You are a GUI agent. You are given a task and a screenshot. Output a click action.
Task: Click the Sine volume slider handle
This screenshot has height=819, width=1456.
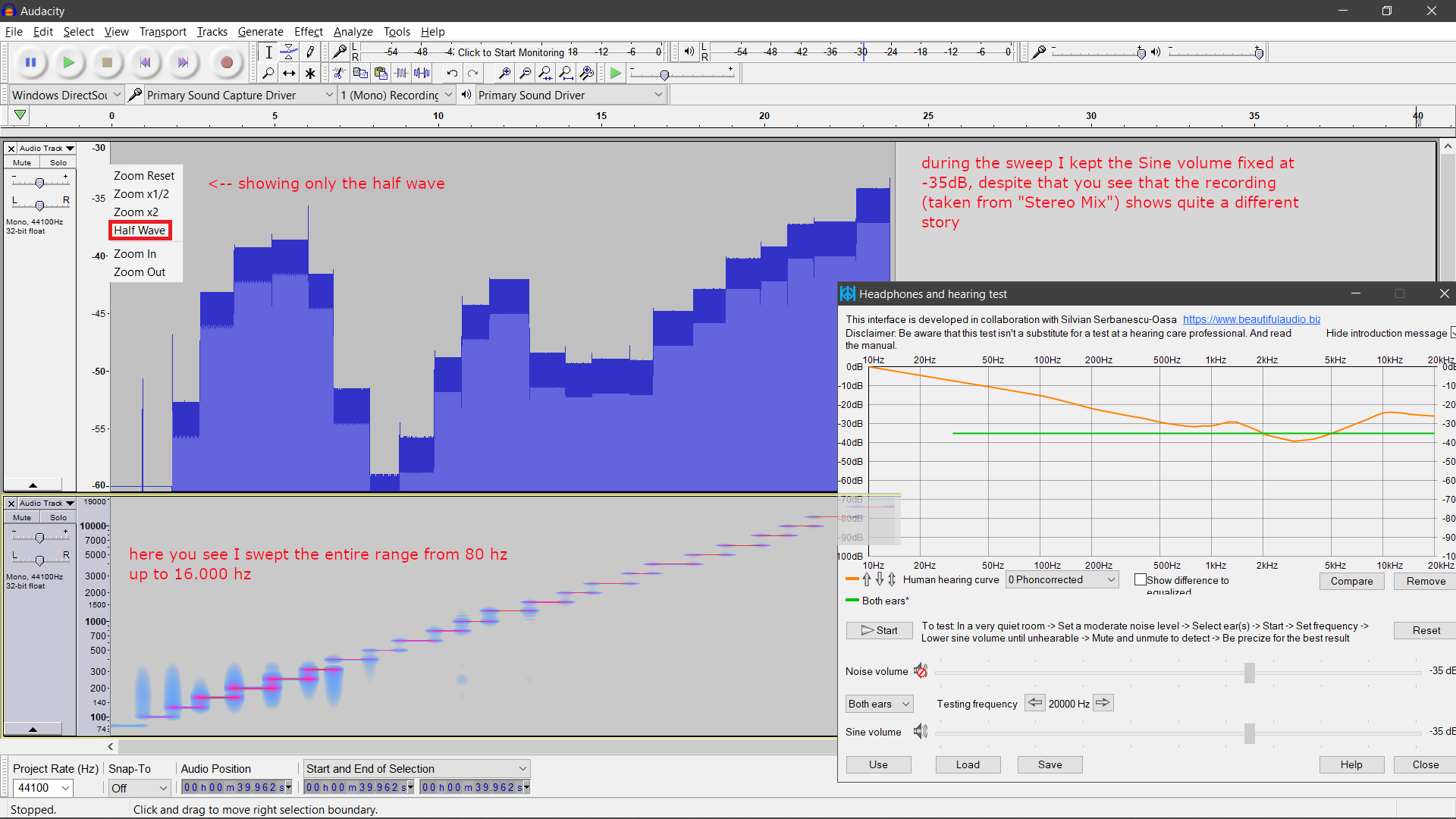point(1250,733)
